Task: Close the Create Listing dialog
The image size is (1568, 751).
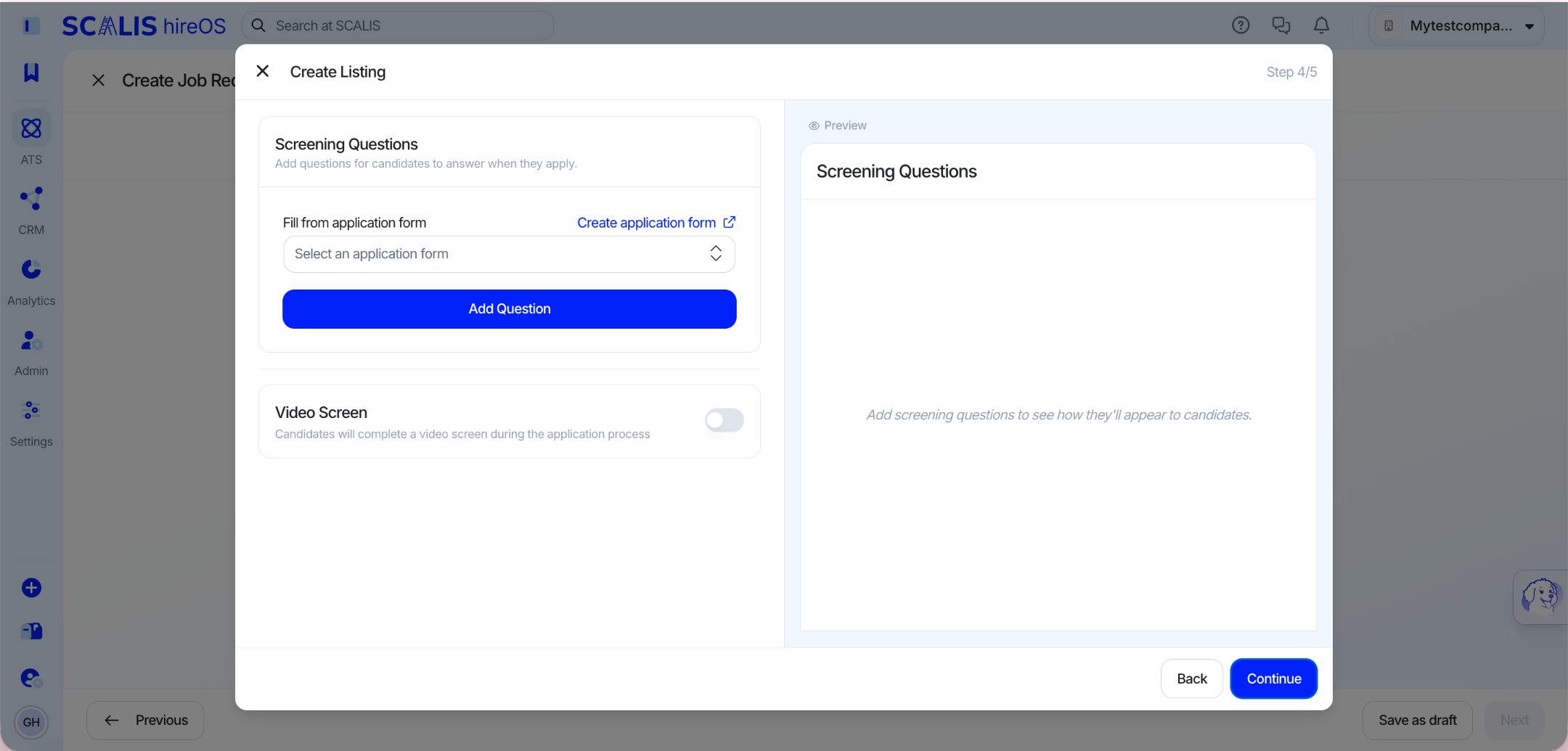Action: click(x=263, y=71)
